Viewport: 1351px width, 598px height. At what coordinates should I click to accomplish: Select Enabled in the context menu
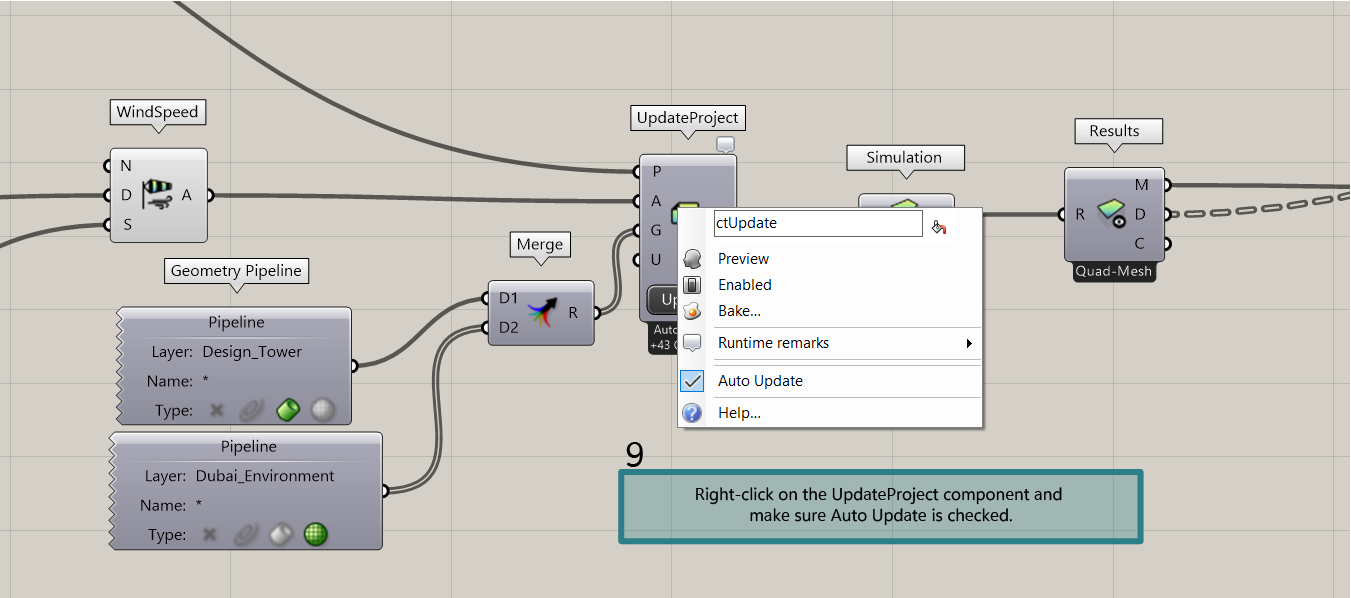tap(745, 285)
